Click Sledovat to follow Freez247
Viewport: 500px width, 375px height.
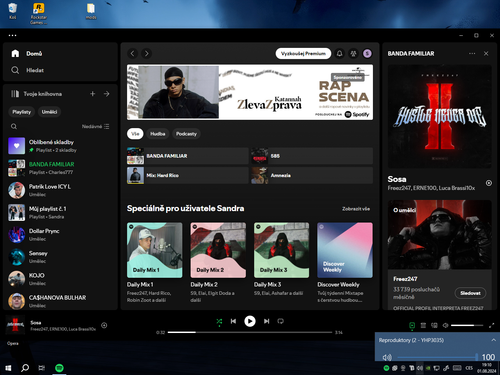point(470,293)
